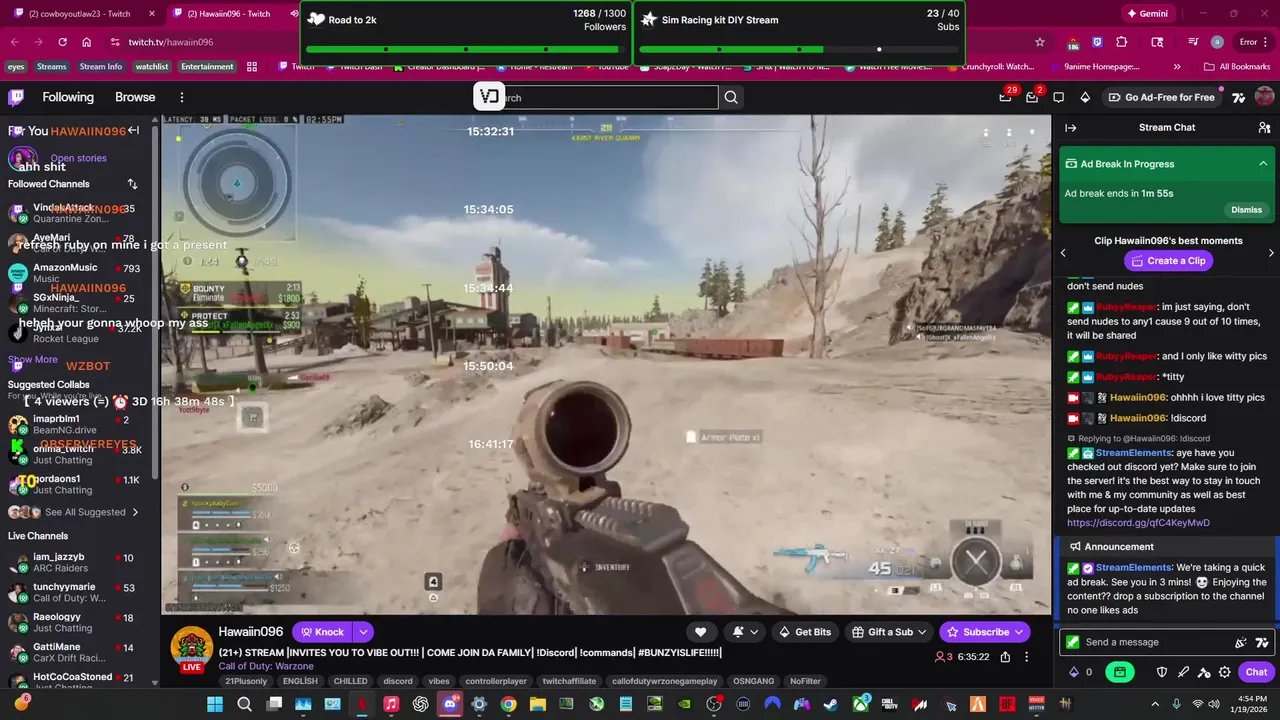
Task: Open the chat community users icon
Action: (1264, 128)
